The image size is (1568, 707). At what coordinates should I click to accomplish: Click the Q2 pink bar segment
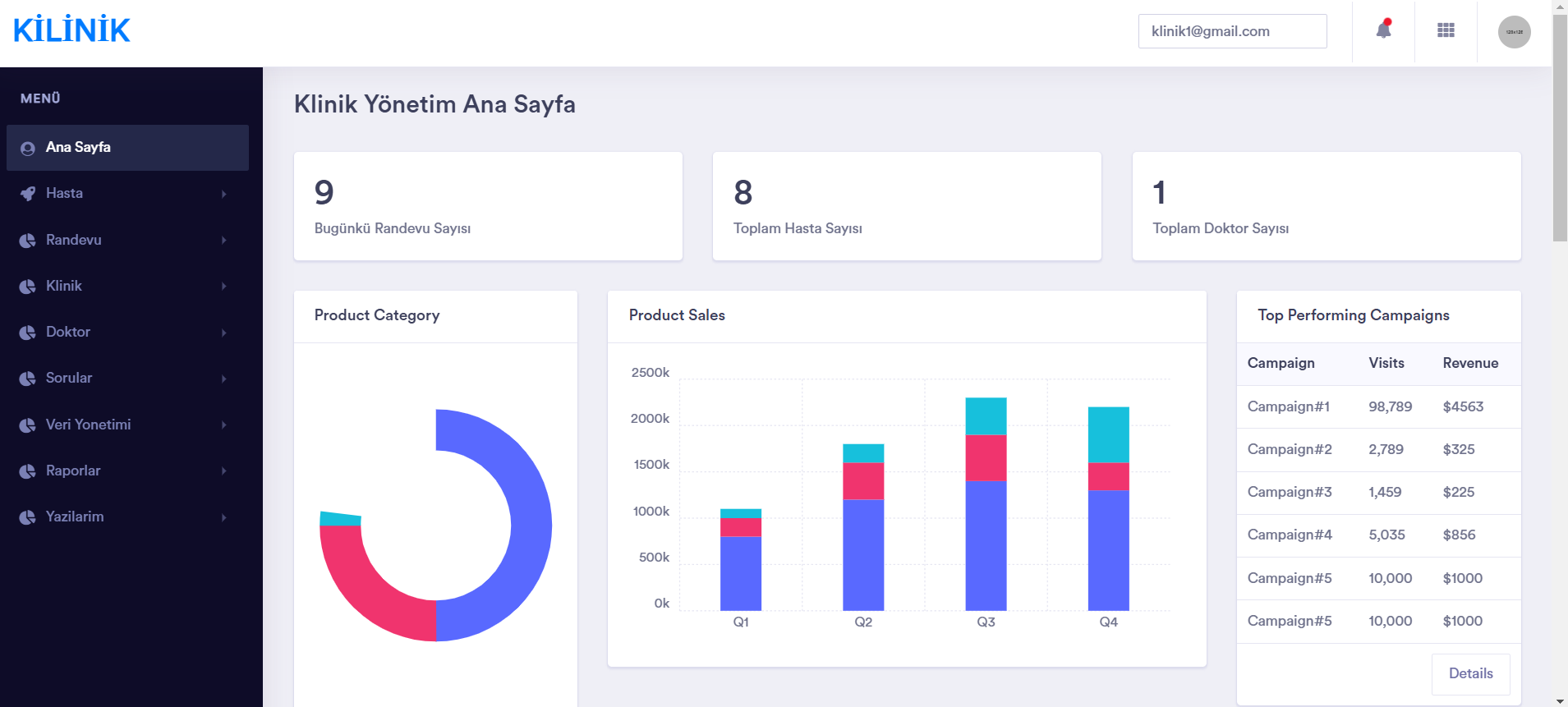coord(863,481)
